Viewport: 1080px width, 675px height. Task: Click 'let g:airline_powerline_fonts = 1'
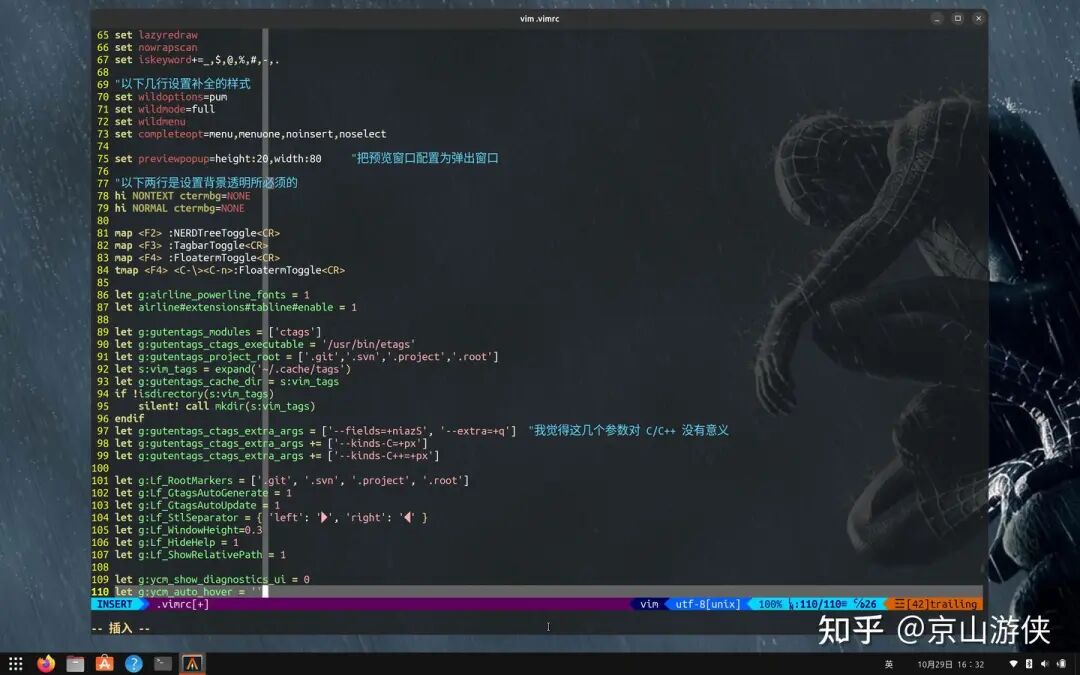click(x=212, y=295)
